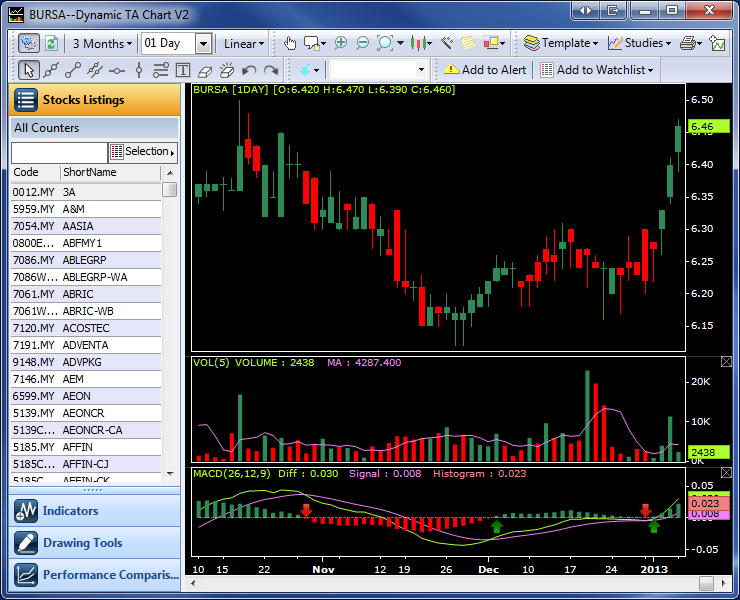Open the Drawing Tools panel
This screenshot has height=600, width=740.
[94, 543]
